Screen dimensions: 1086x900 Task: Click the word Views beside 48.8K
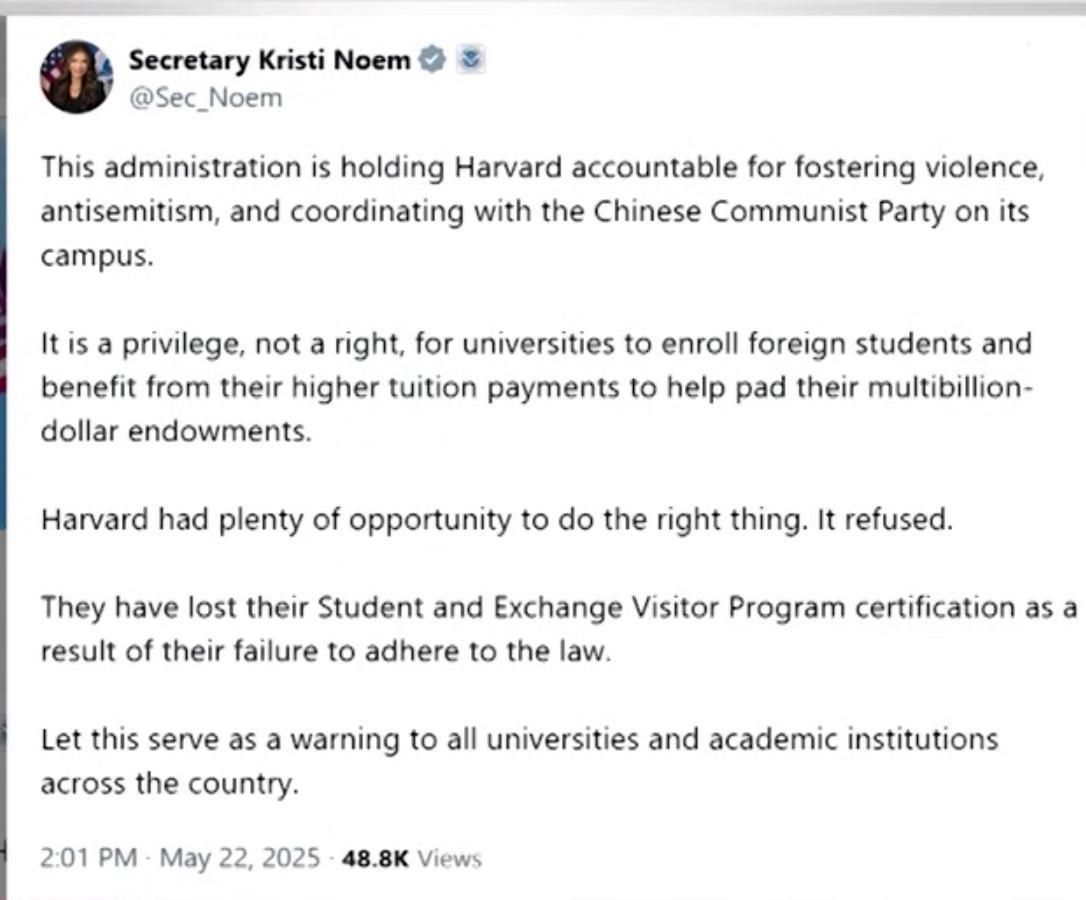(449, 858)
